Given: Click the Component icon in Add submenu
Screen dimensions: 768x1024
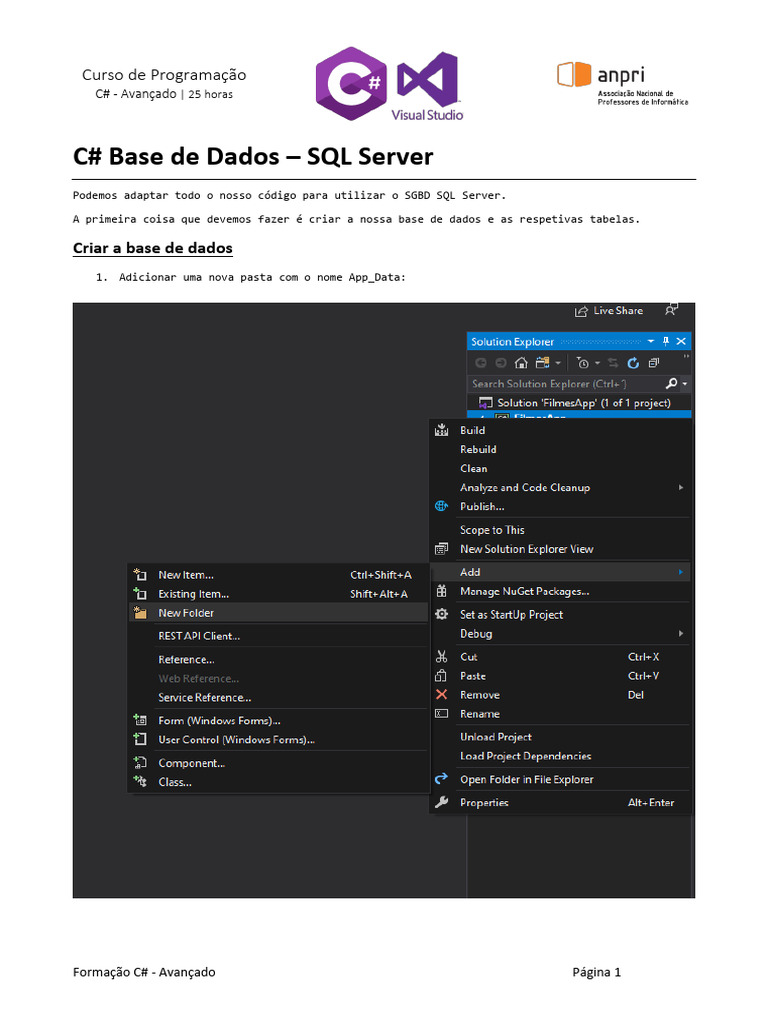Looking at the screenshot, I should (x=140, y=763).
